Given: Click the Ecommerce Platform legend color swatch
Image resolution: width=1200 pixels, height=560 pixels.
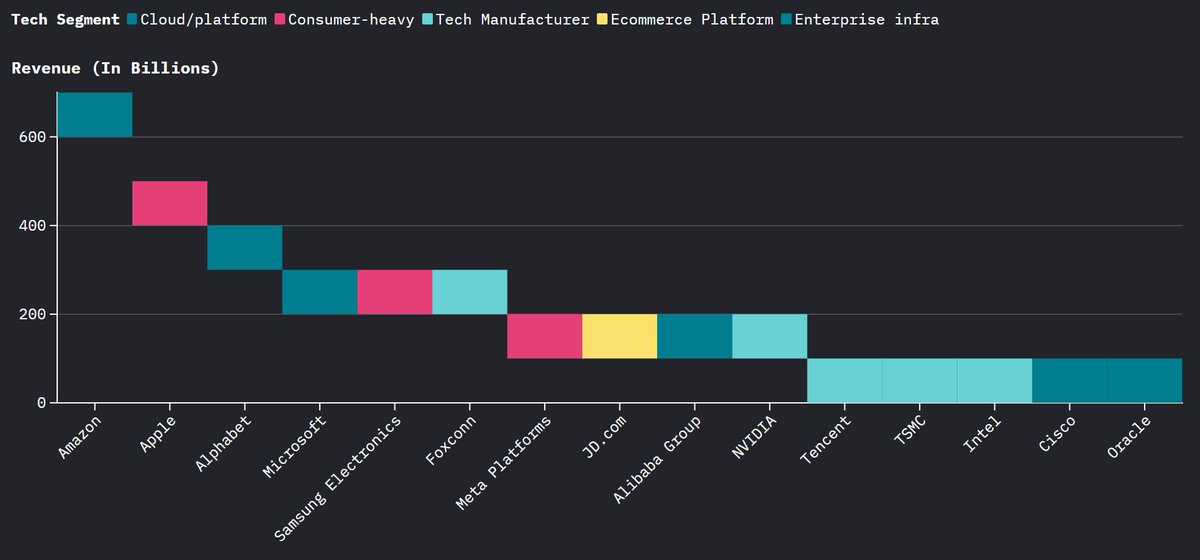Looking at the screenshot, I should point(601,19).
